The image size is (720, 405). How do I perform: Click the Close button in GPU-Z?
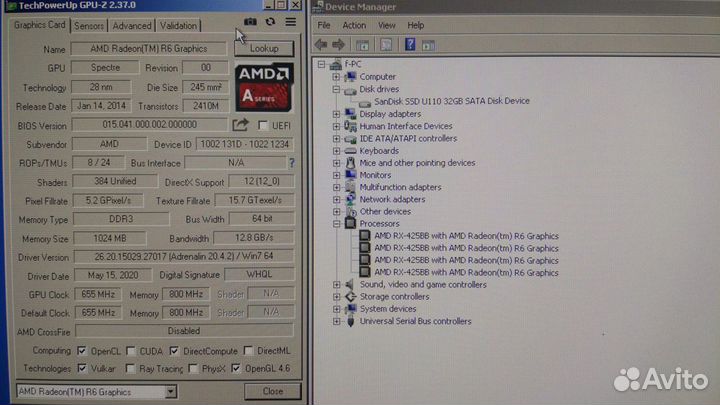click(x=273, y=391)
